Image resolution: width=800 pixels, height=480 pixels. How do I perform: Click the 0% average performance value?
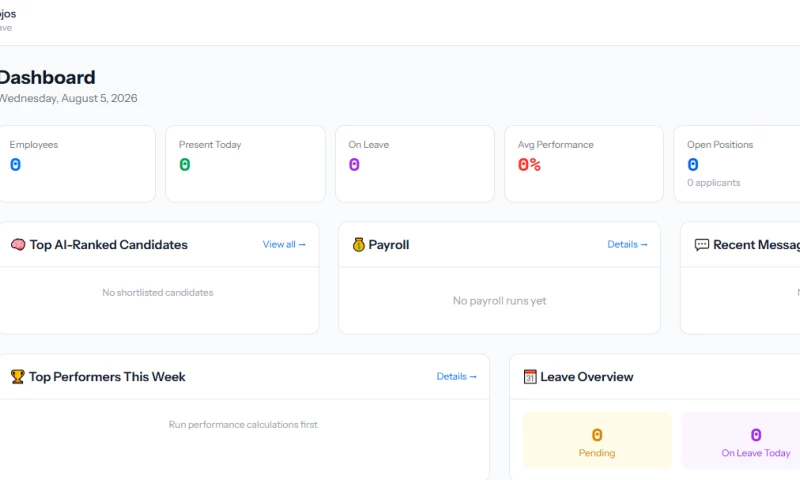[x=529, y=165]
